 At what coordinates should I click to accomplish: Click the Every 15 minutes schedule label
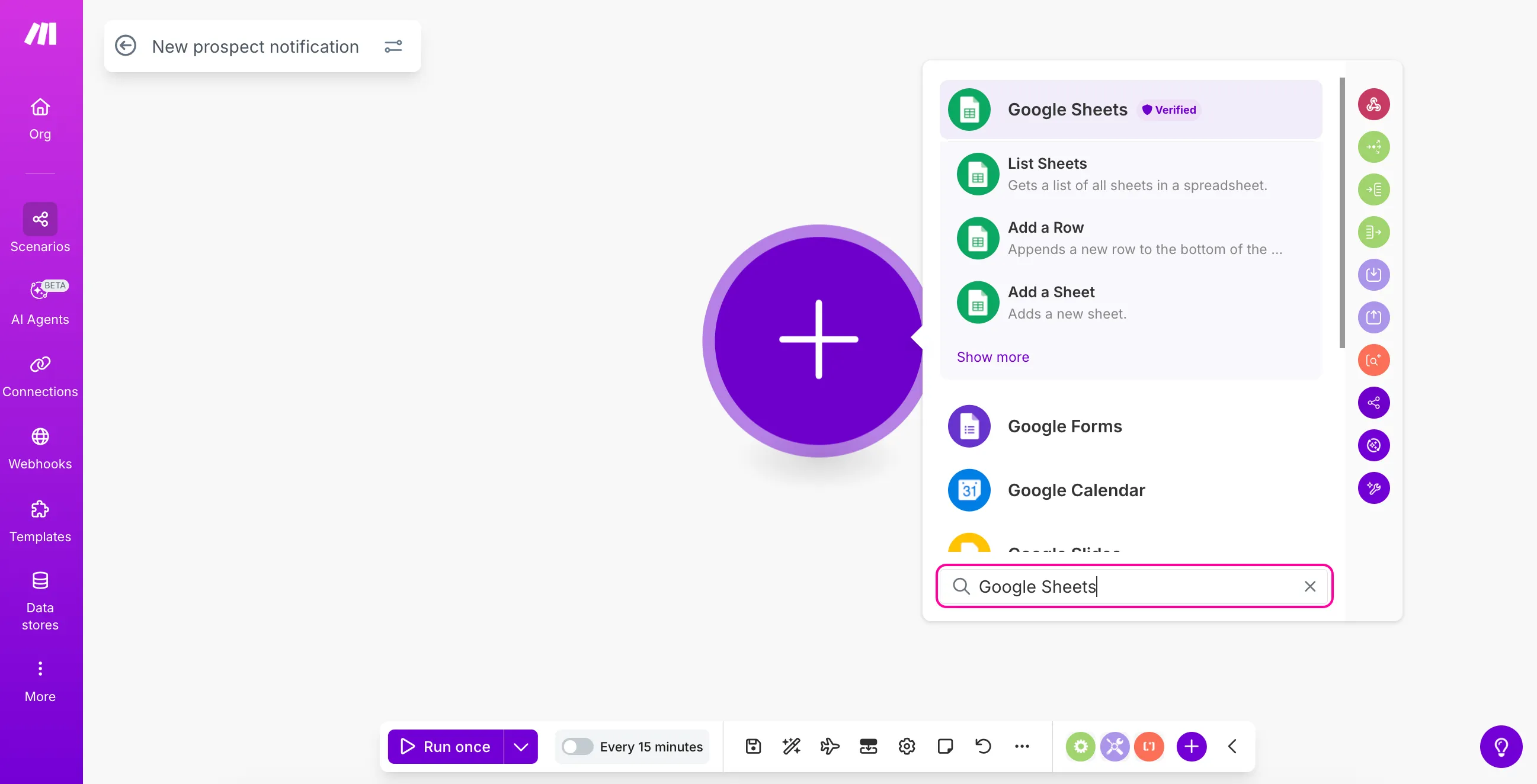[651, 747]
